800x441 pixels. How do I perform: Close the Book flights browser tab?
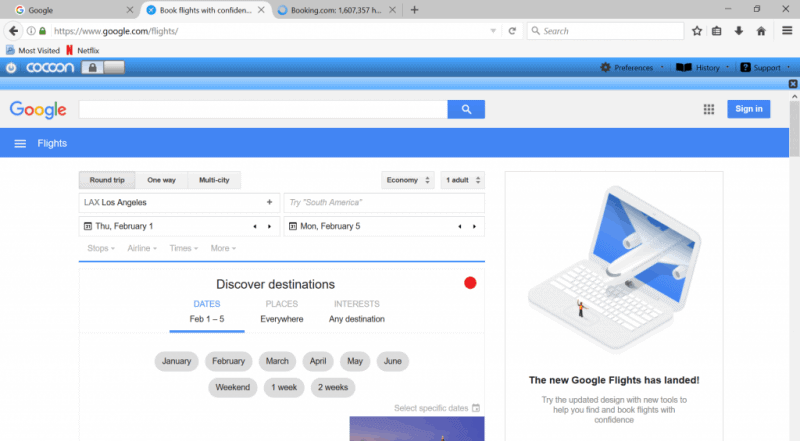tap(261, 10)
